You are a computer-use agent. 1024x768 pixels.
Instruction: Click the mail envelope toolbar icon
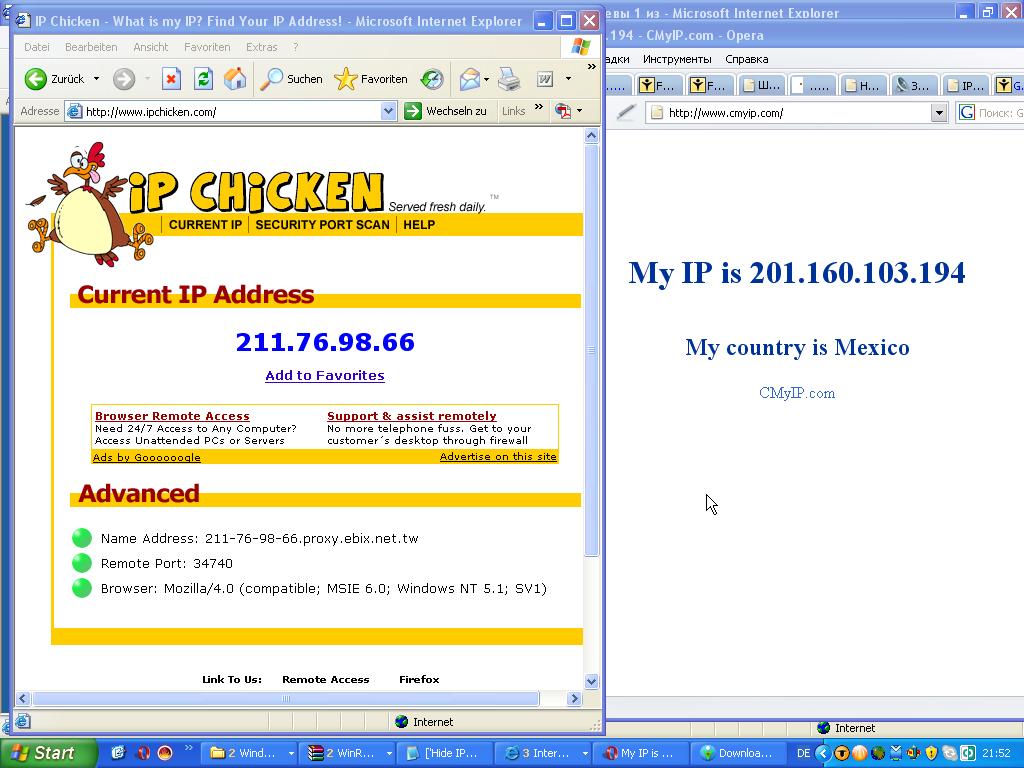[x=470, y=79]
